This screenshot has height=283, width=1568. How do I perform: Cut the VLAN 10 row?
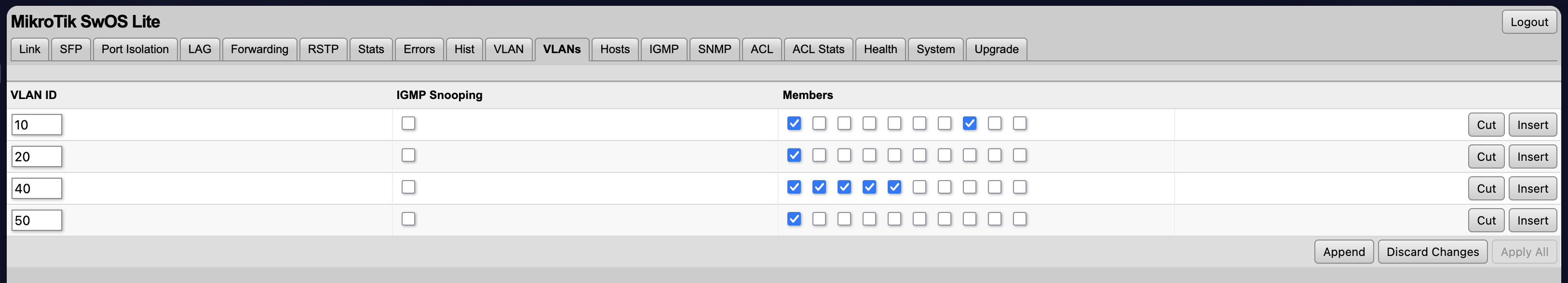[1485, 125]
